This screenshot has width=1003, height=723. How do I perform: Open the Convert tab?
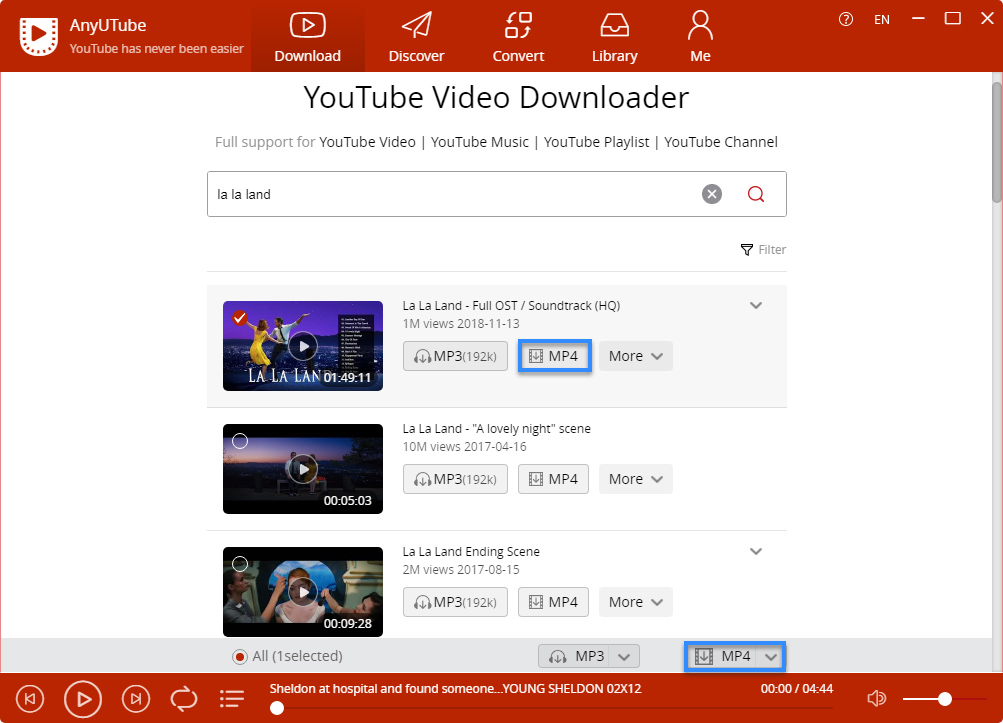tap(518, 37)
